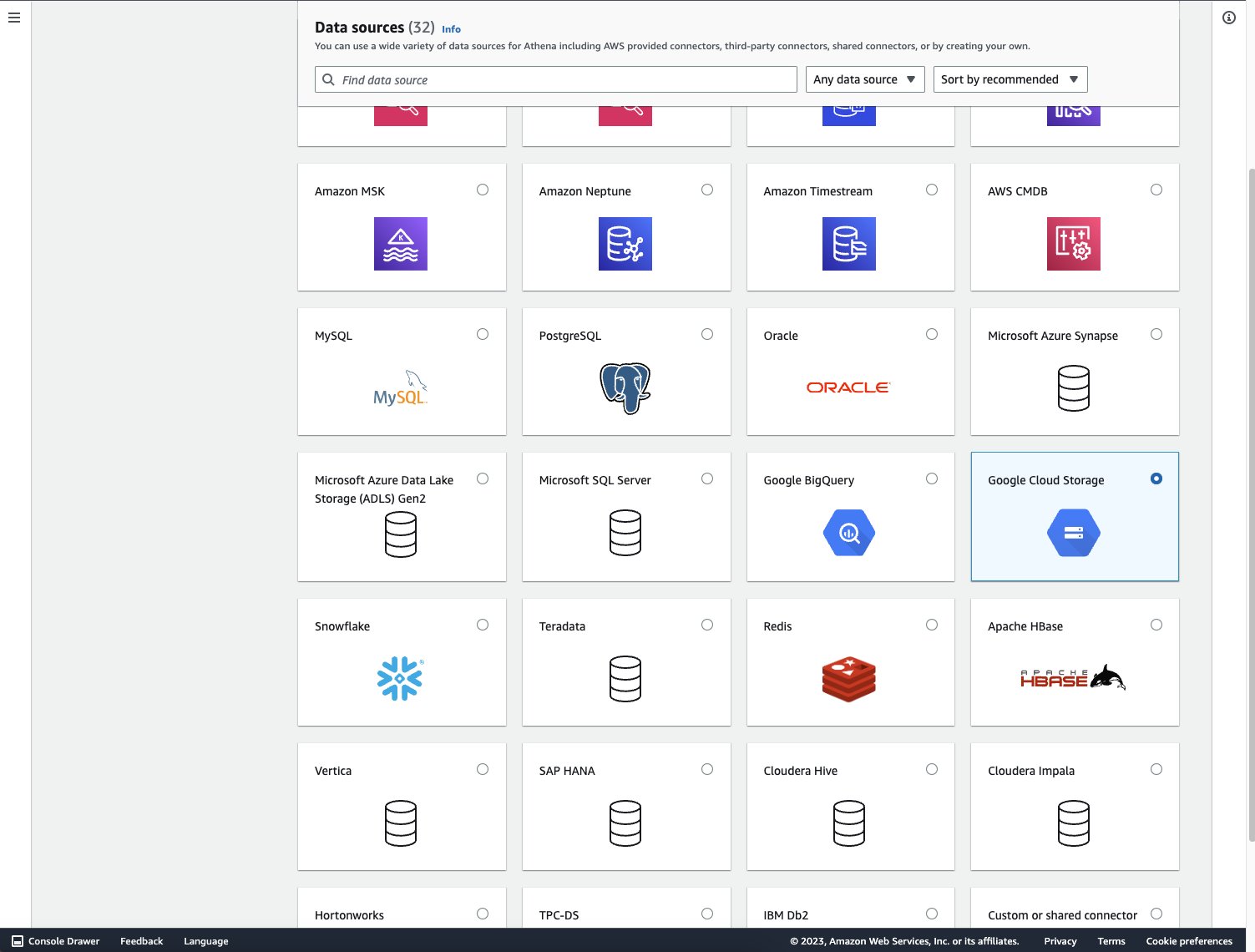Viewport: 1255px width, 952px height.
Task: Open the Terms link
Action: (x=1111, y=941)
